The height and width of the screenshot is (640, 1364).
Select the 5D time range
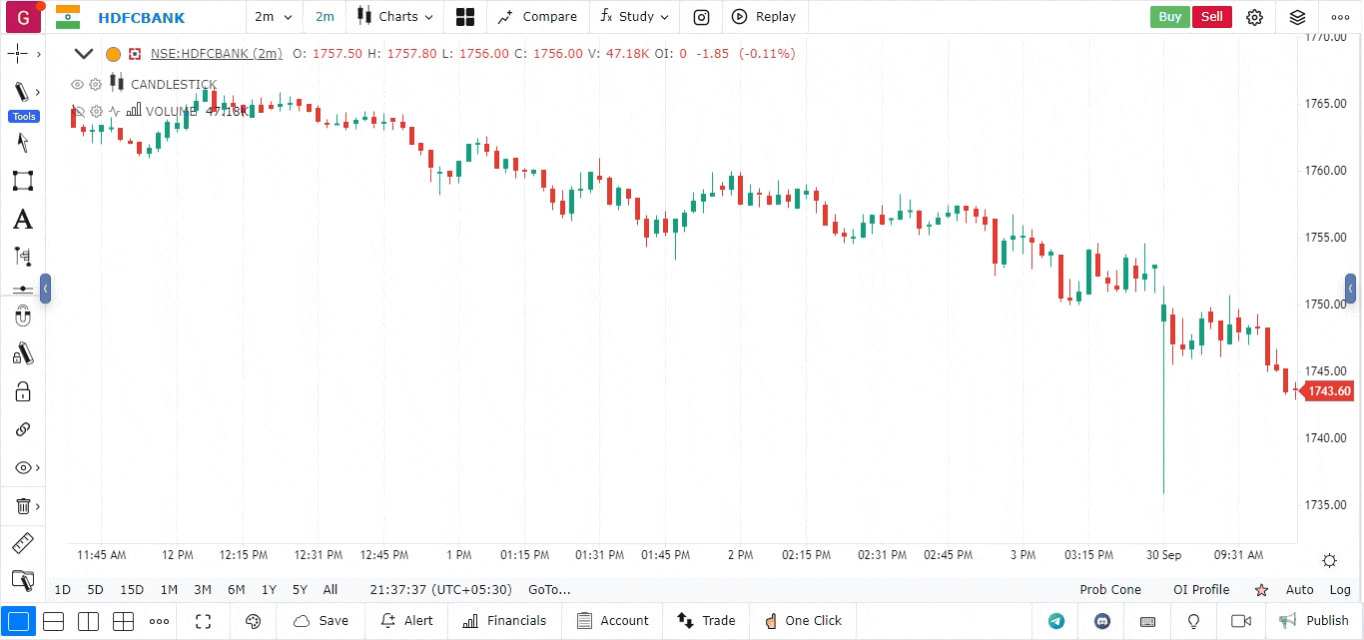coord(95,590)
